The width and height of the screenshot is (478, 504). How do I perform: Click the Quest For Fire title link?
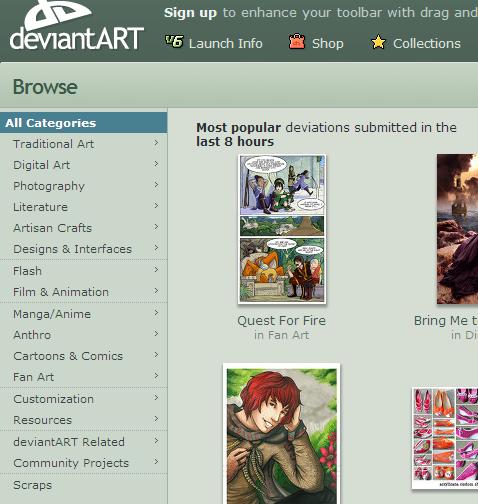(282, 321)
